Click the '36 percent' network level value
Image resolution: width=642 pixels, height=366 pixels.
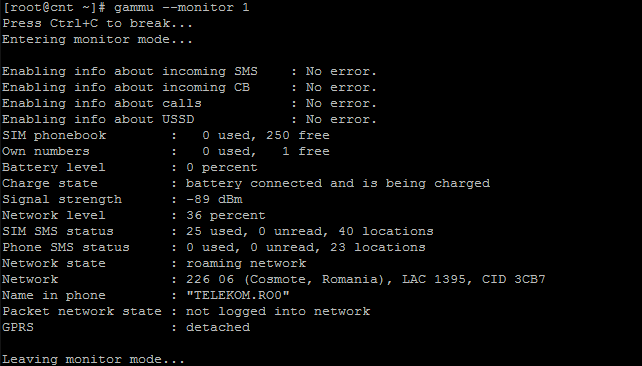(x=226, y=215)
